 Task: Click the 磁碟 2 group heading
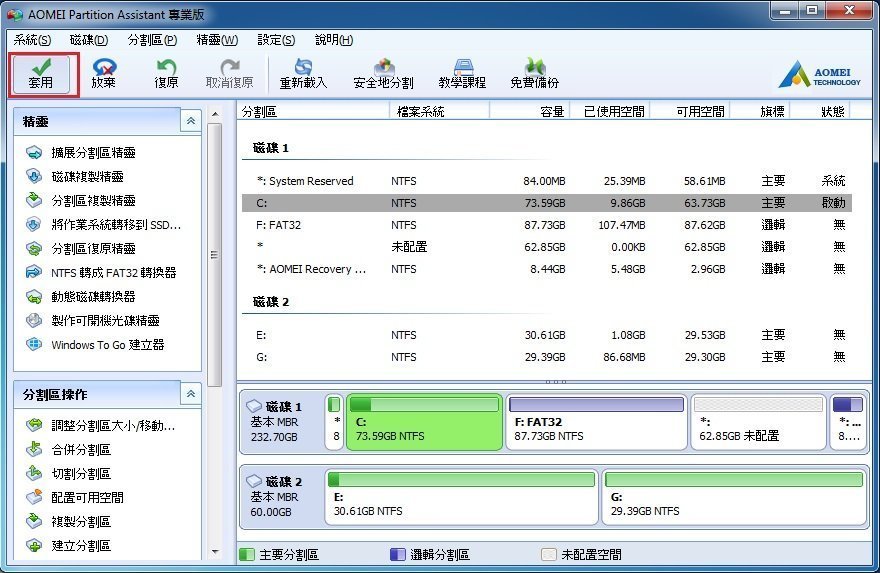click(271, 302)
